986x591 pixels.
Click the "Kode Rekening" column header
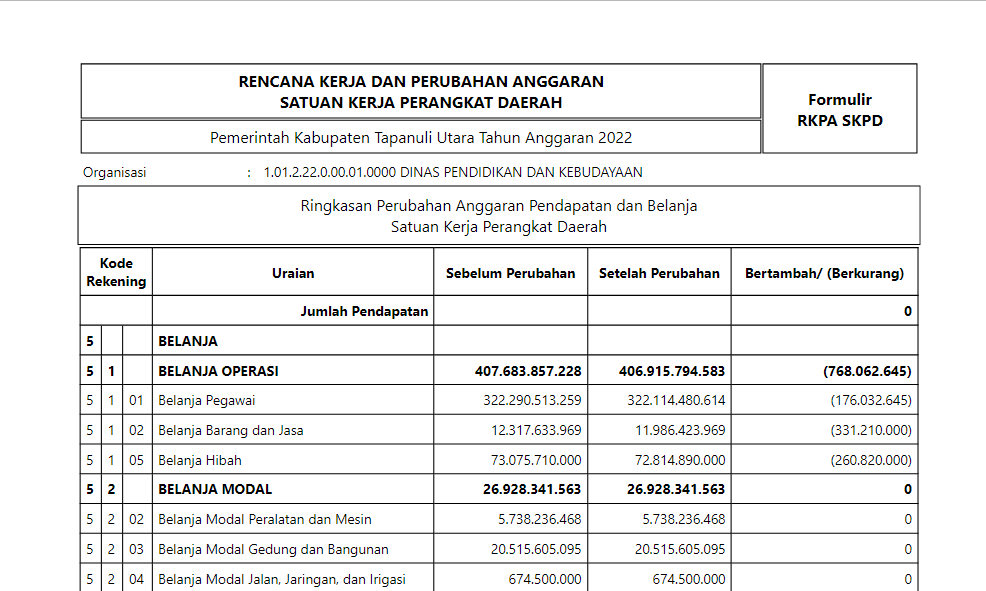(116, 272)
